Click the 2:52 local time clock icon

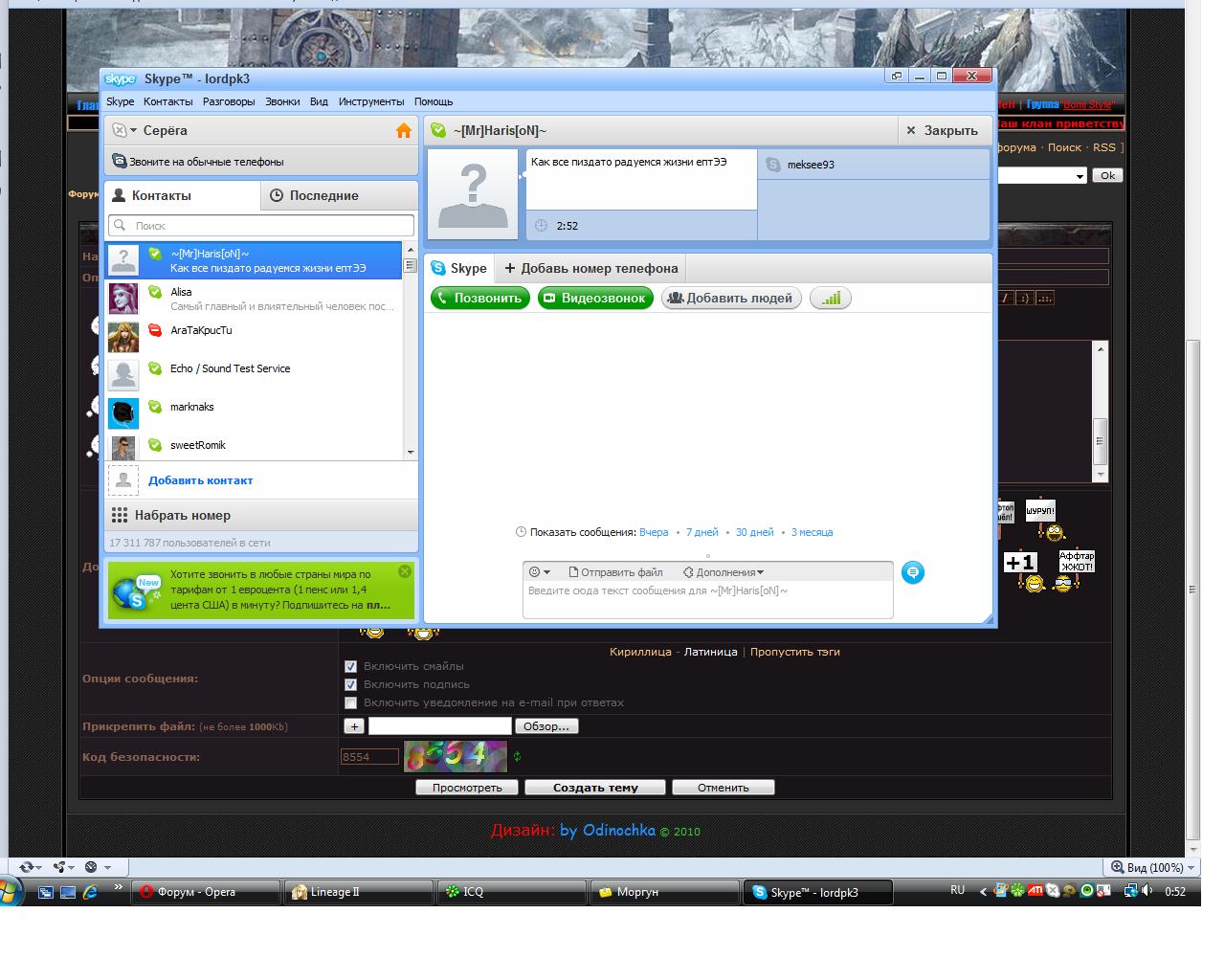[541, 226]
